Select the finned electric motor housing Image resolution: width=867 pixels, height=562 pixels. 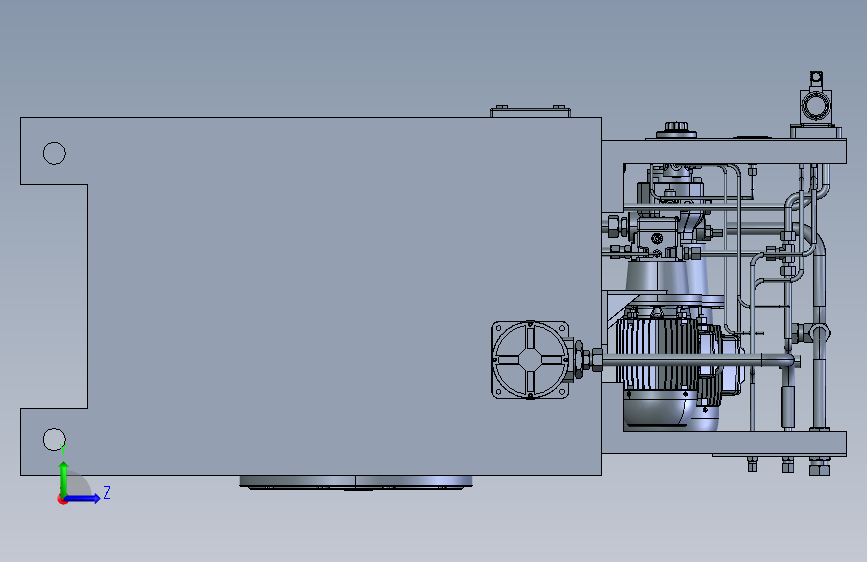tap(658, 353)
